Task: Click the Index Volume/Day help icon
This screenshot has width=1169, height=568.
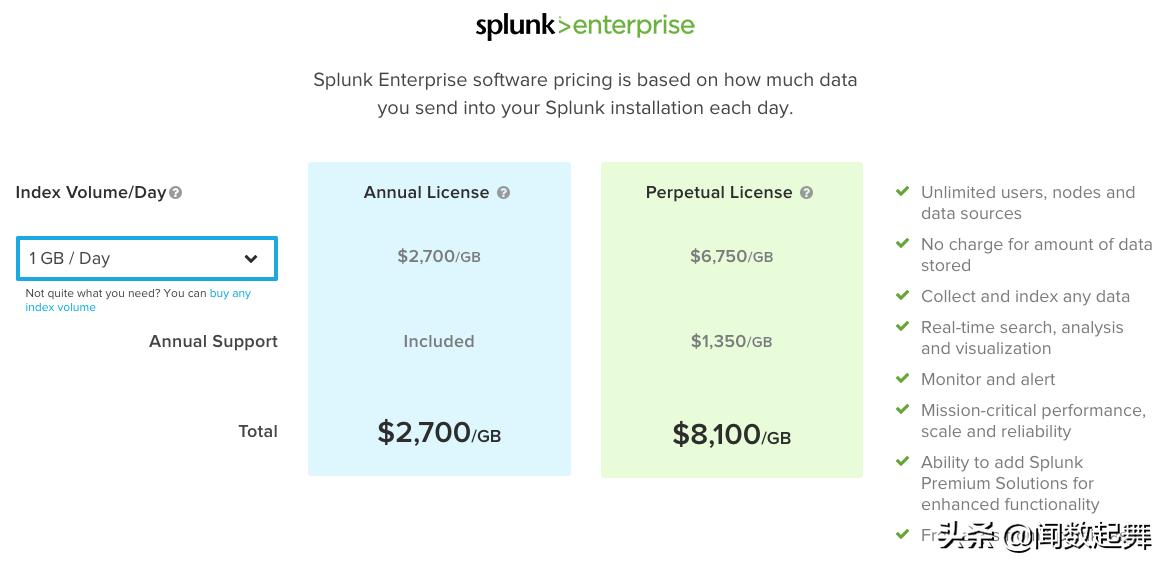Action: 175,193
